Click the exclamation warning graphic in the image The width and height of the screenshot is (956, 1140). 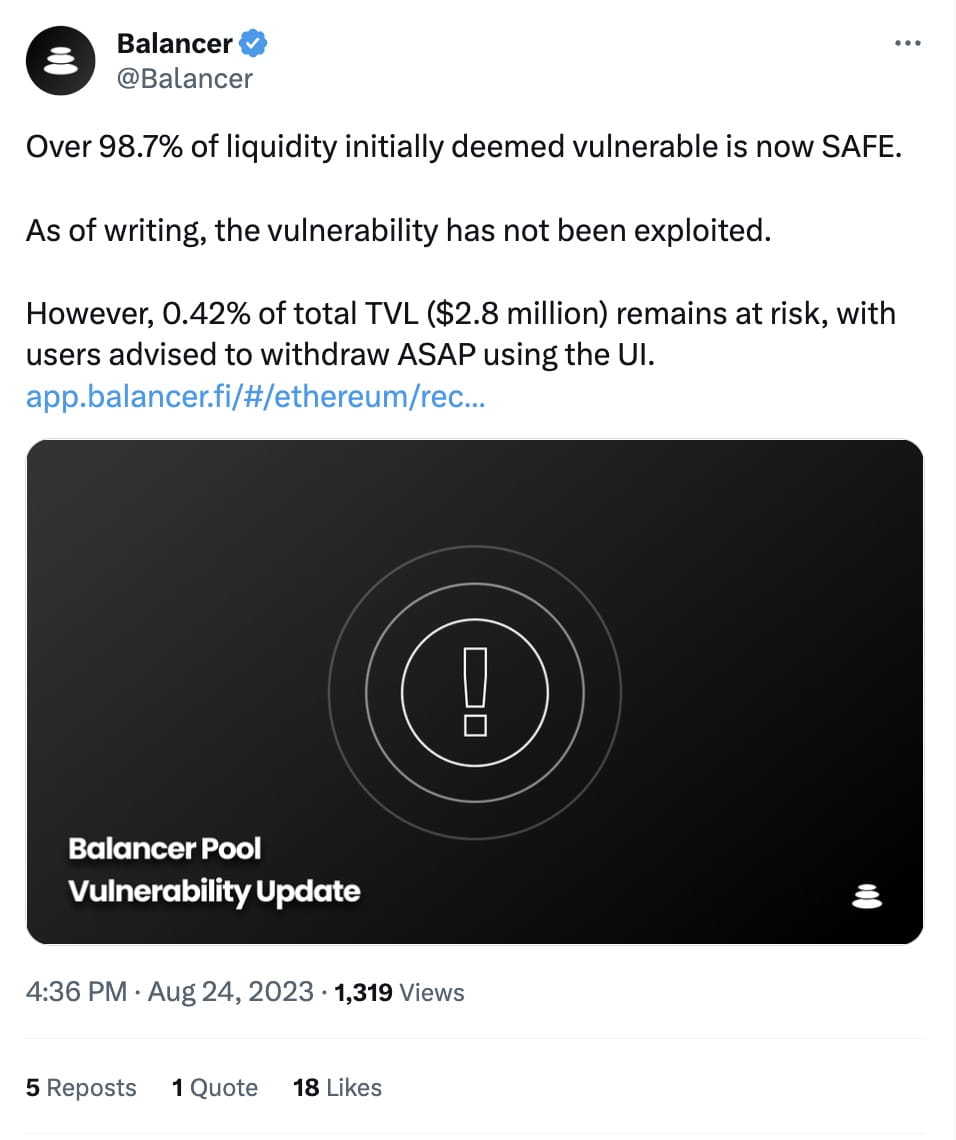(x=474, y=690)
